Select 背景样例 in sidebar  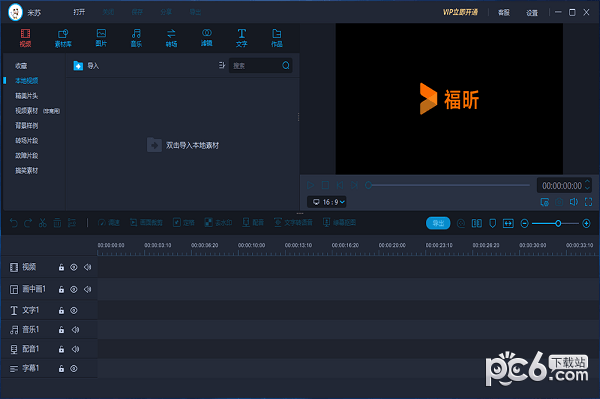pyautogui.click(x=26, y=125)
